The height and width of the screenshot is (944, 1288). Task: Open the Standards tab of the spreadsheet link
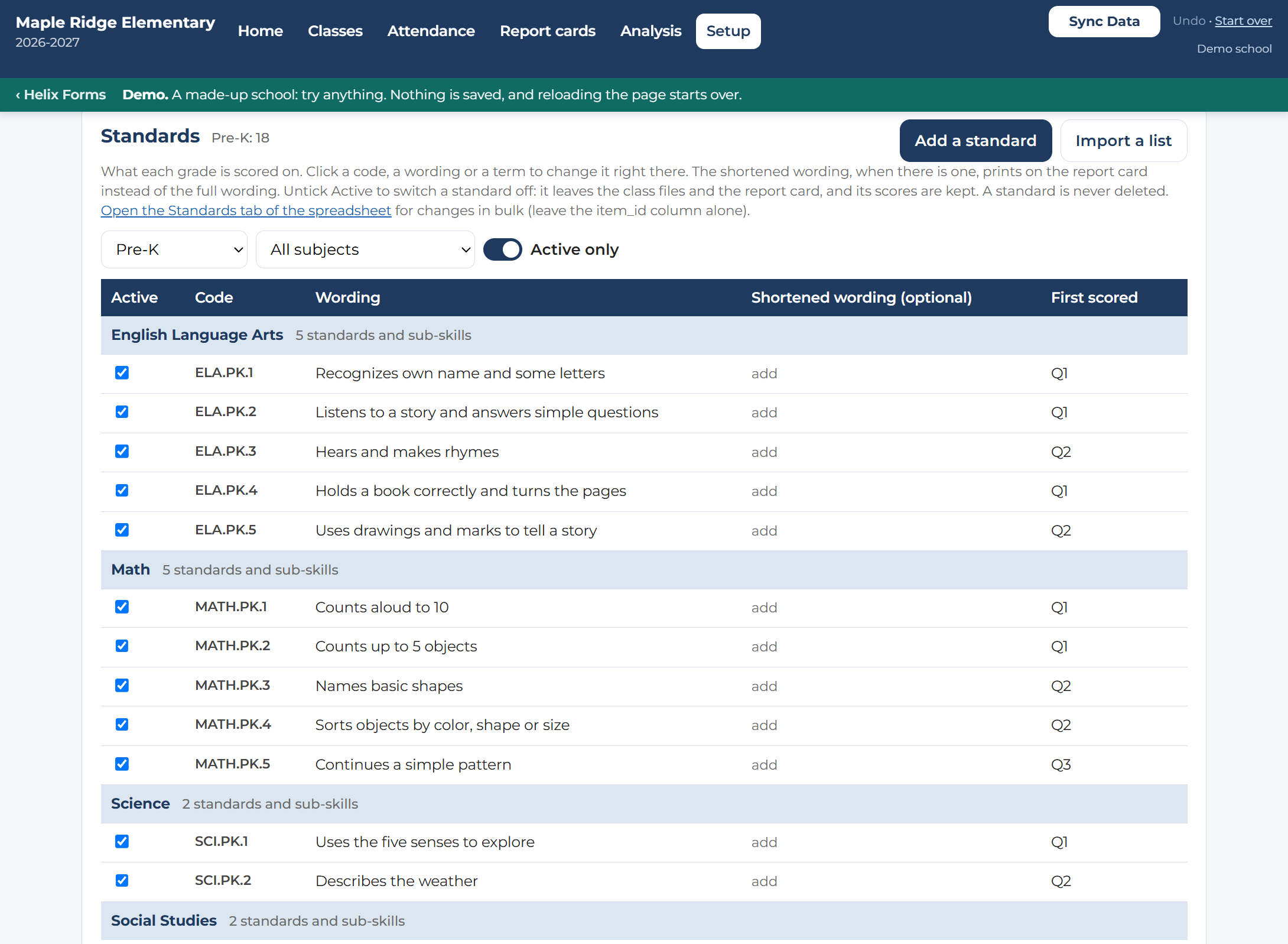click(x=246, y=210)
